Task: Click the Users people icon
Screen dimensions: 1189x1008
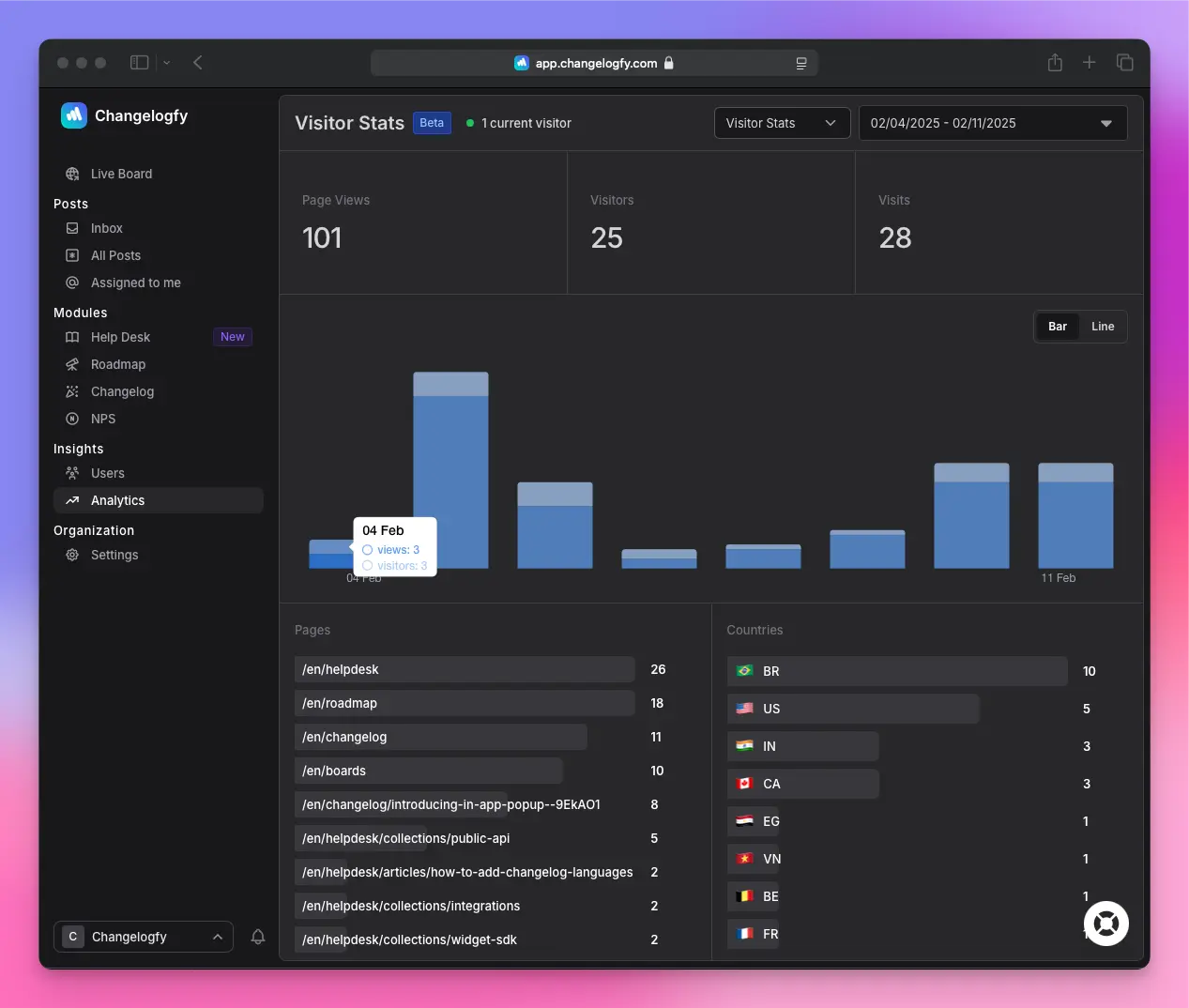Action: pos(72,473)
